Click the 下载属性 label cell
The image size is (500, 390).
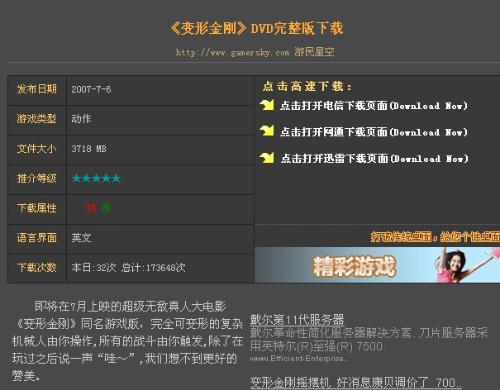(x=37, y=208)
